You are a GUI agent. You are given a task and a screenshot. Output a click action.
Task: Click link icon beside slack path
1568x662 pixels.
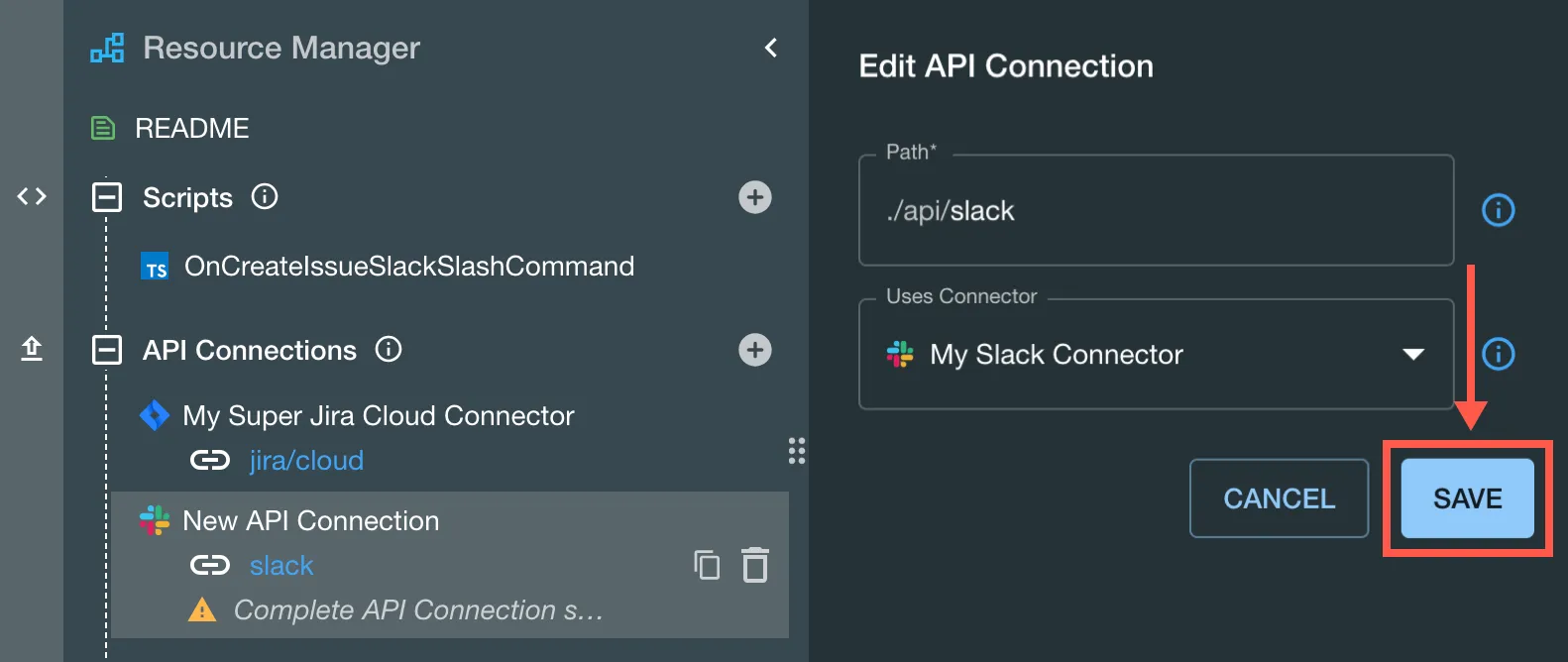pos(210,566)
